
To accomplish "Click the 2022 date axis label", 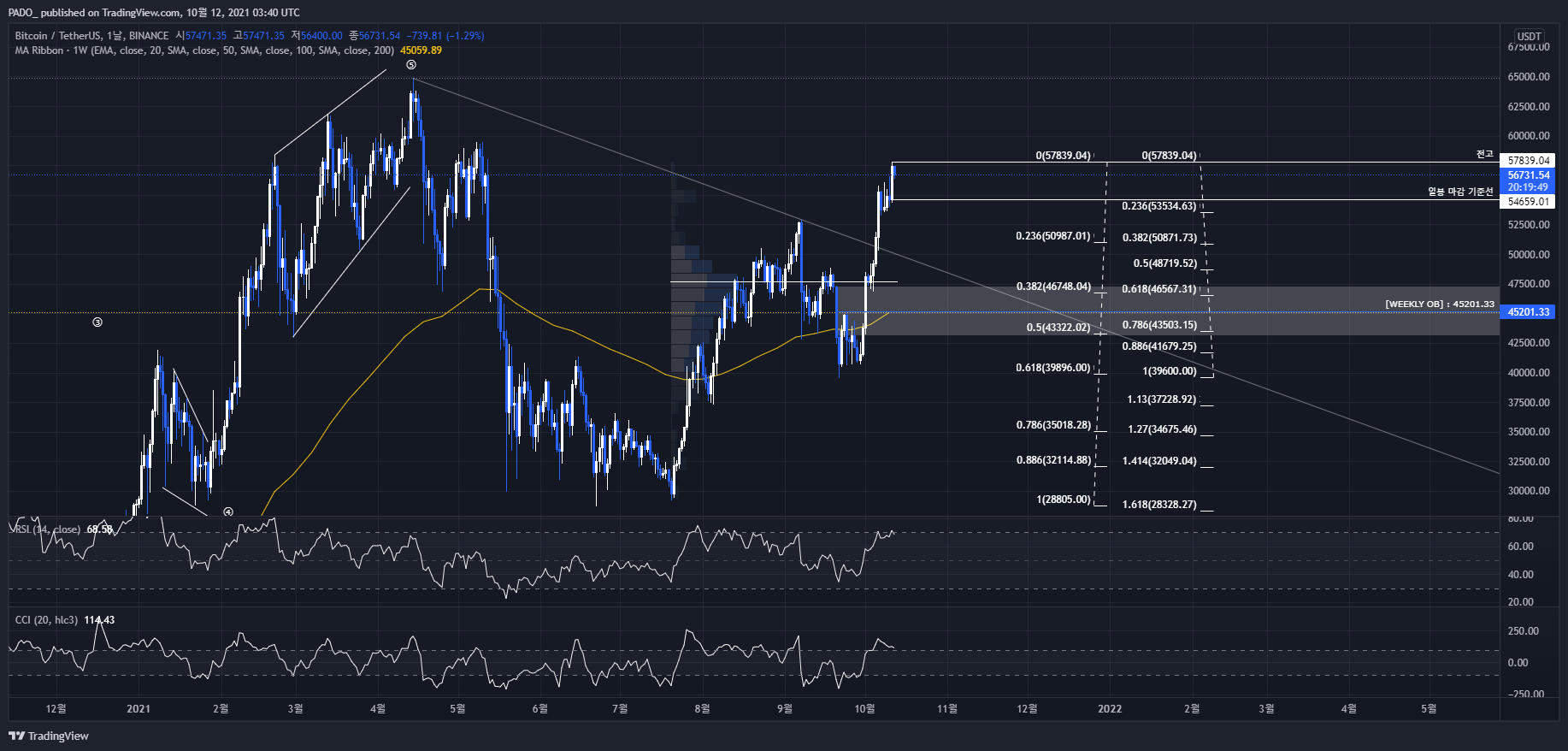I will click(1110, 708).
